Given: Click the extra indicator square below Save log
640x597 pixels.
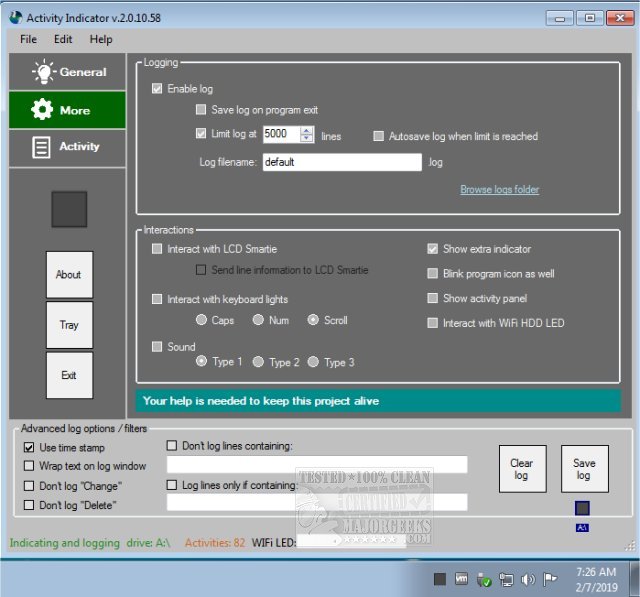Looking at the screenshot, I should 582,508.
